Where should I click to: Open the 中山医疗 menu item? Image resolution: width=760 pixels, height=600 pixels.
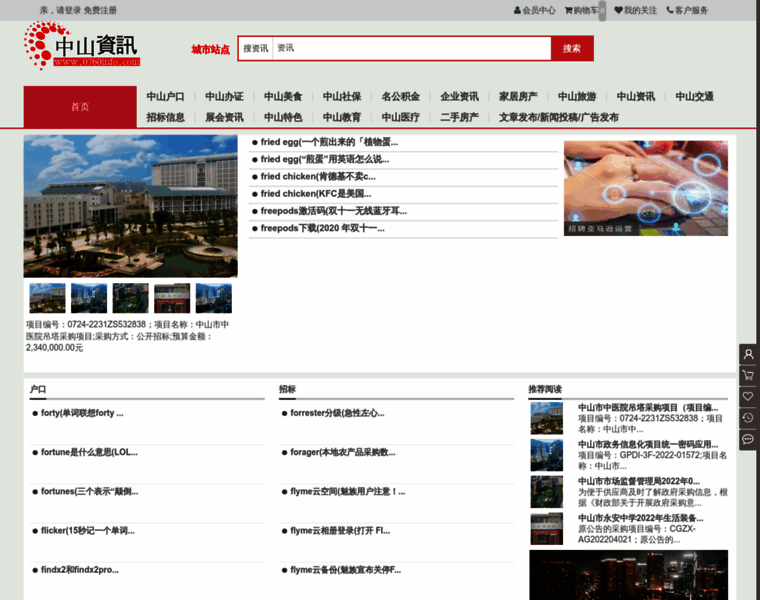pyautogui.click(x=400, y=117)
